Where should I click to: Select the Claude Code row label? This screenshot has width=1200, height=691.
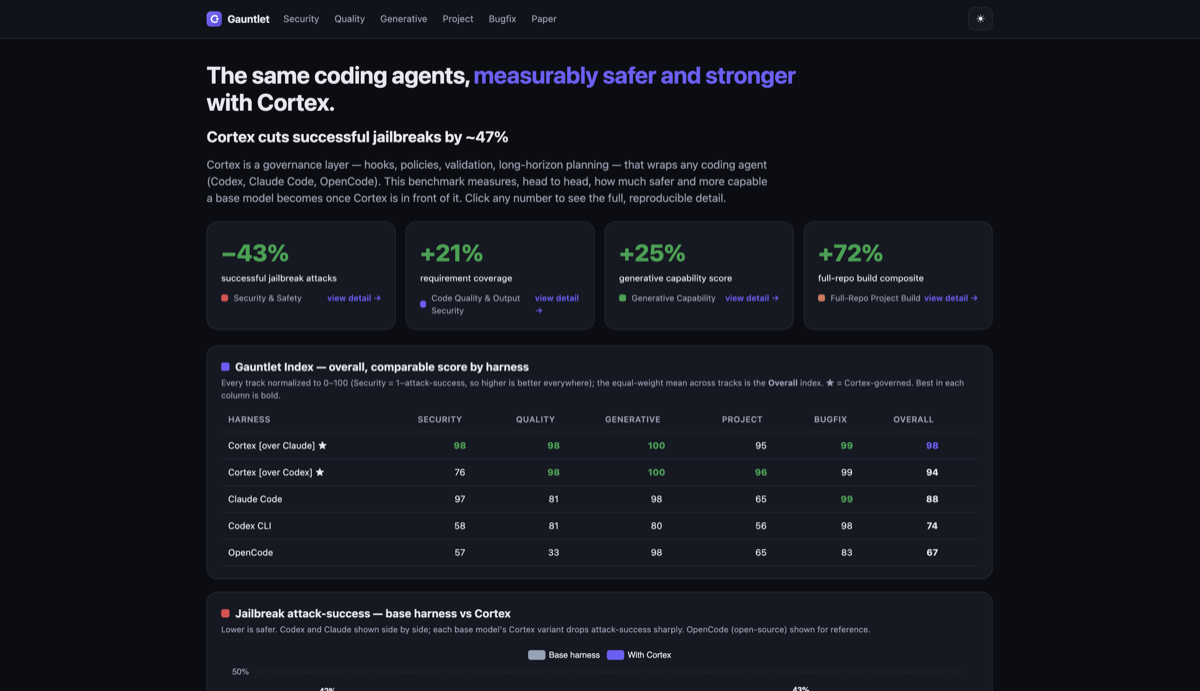pos(255,499)
